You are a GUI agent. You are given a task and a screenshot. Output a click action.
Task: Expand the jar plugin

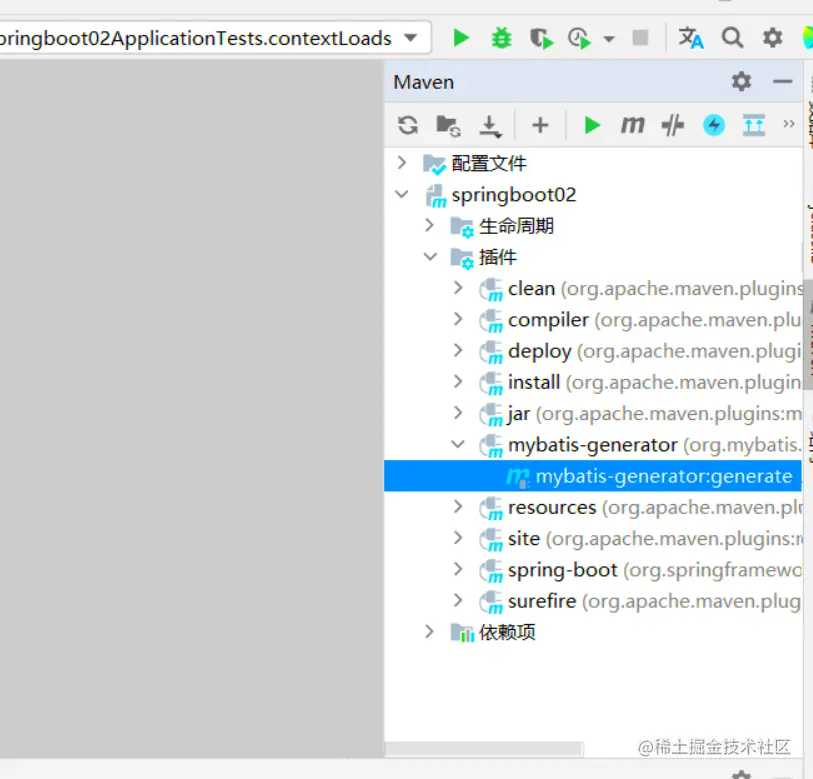(x=457, y=413)
